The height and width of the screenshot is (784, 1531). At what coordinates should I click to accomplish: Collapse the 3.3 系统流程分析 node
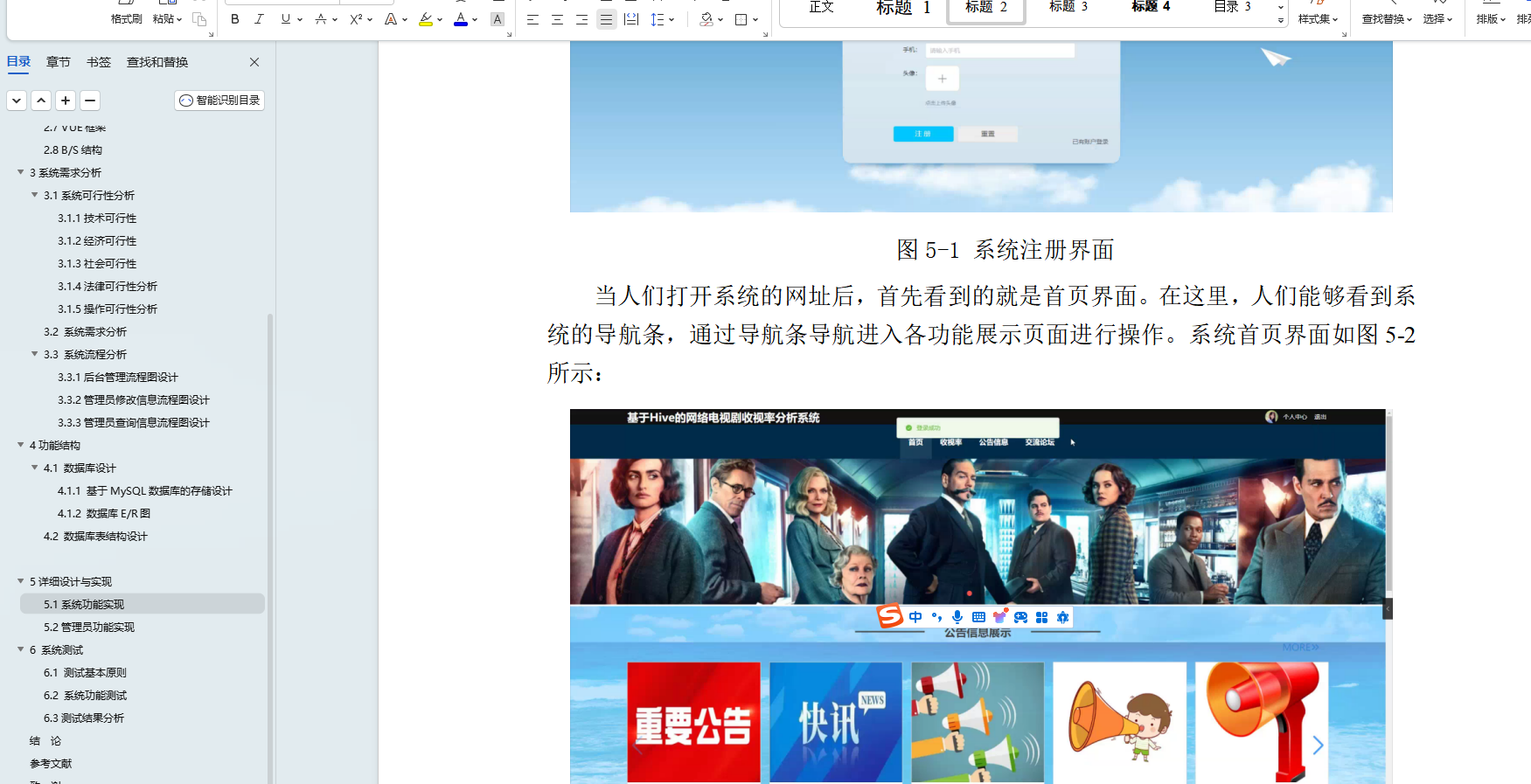(x=35, y=354)
